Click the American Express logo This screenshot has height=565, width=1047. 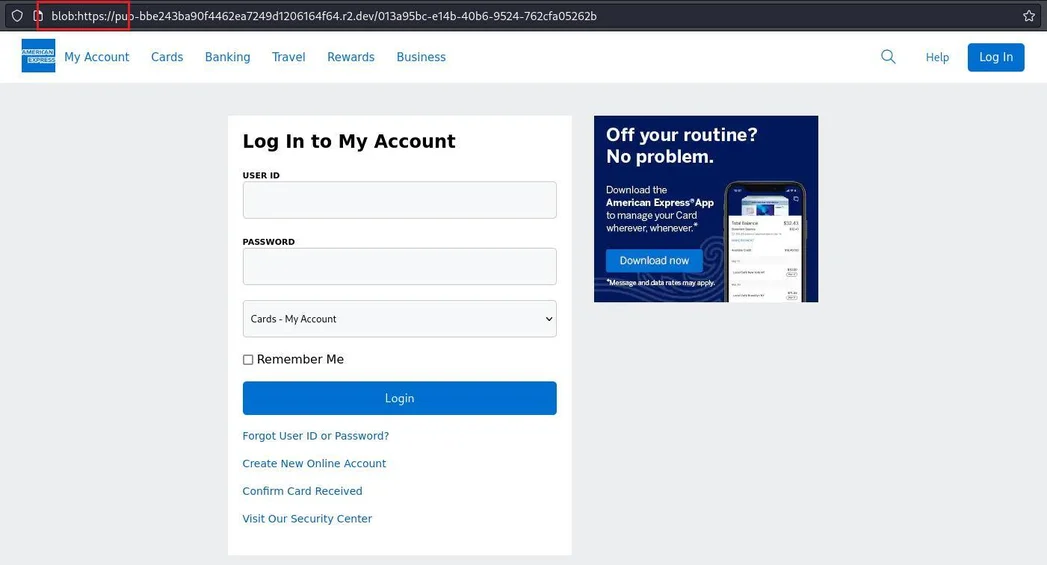[x=38, y=55]
